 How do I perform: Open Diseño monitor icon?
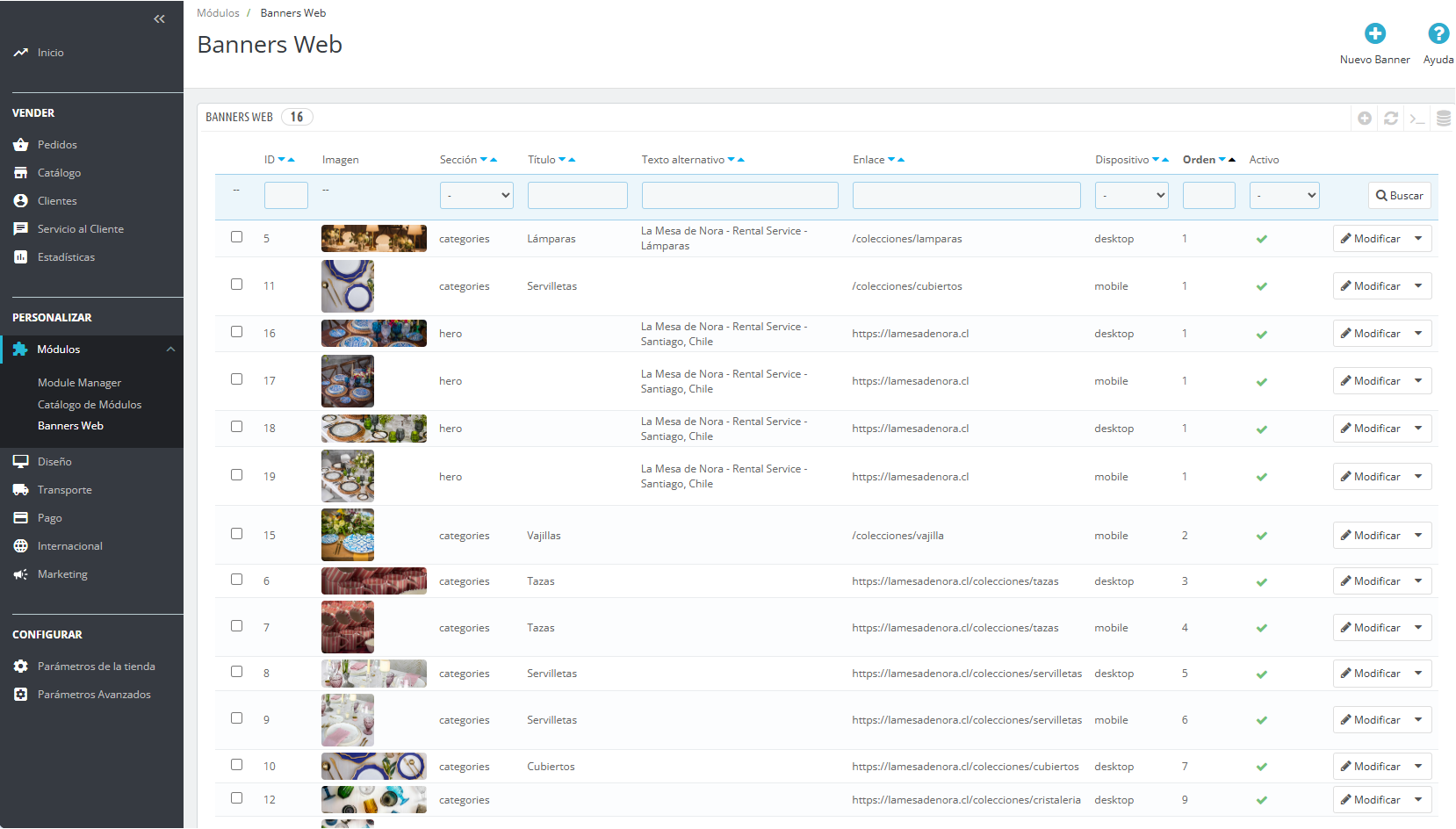coord(21,462)
